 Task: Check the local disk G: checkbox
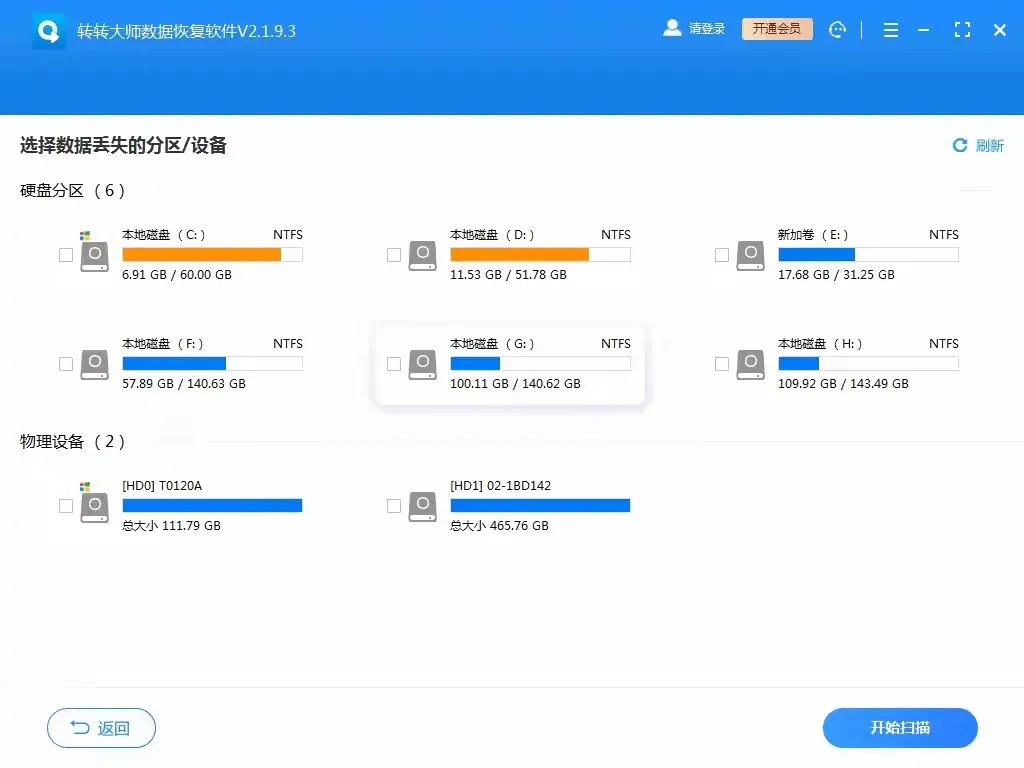pyautogui.click(x=394, y=364)
